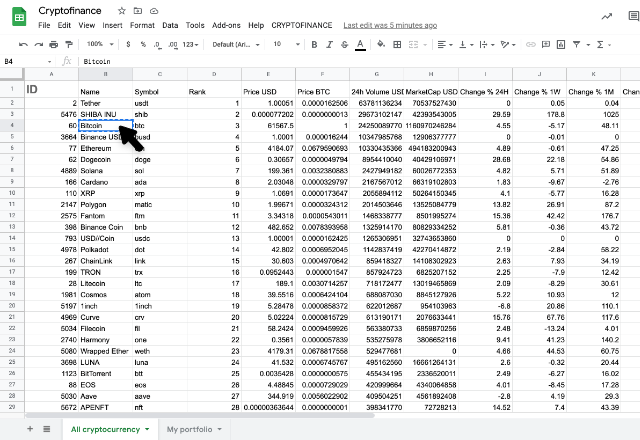Open the comment history icon

coord(634,16)
